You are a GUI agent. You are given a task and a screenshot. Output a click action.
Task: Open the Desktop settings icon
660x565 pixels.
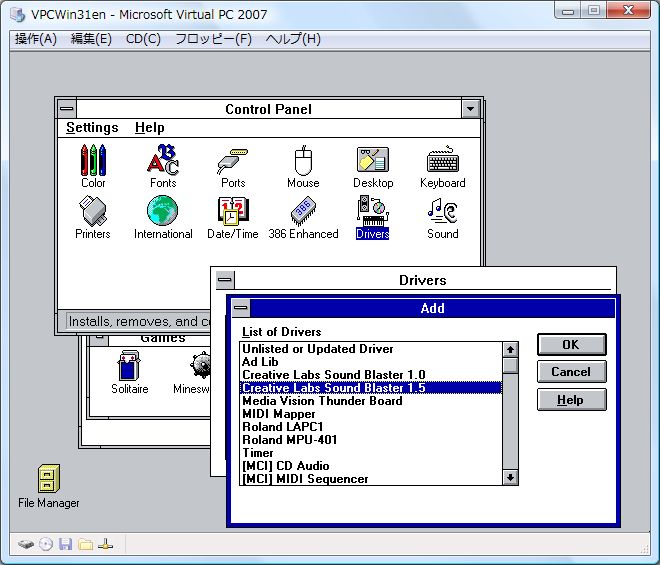pyautogui.click(x=373, y=166)
